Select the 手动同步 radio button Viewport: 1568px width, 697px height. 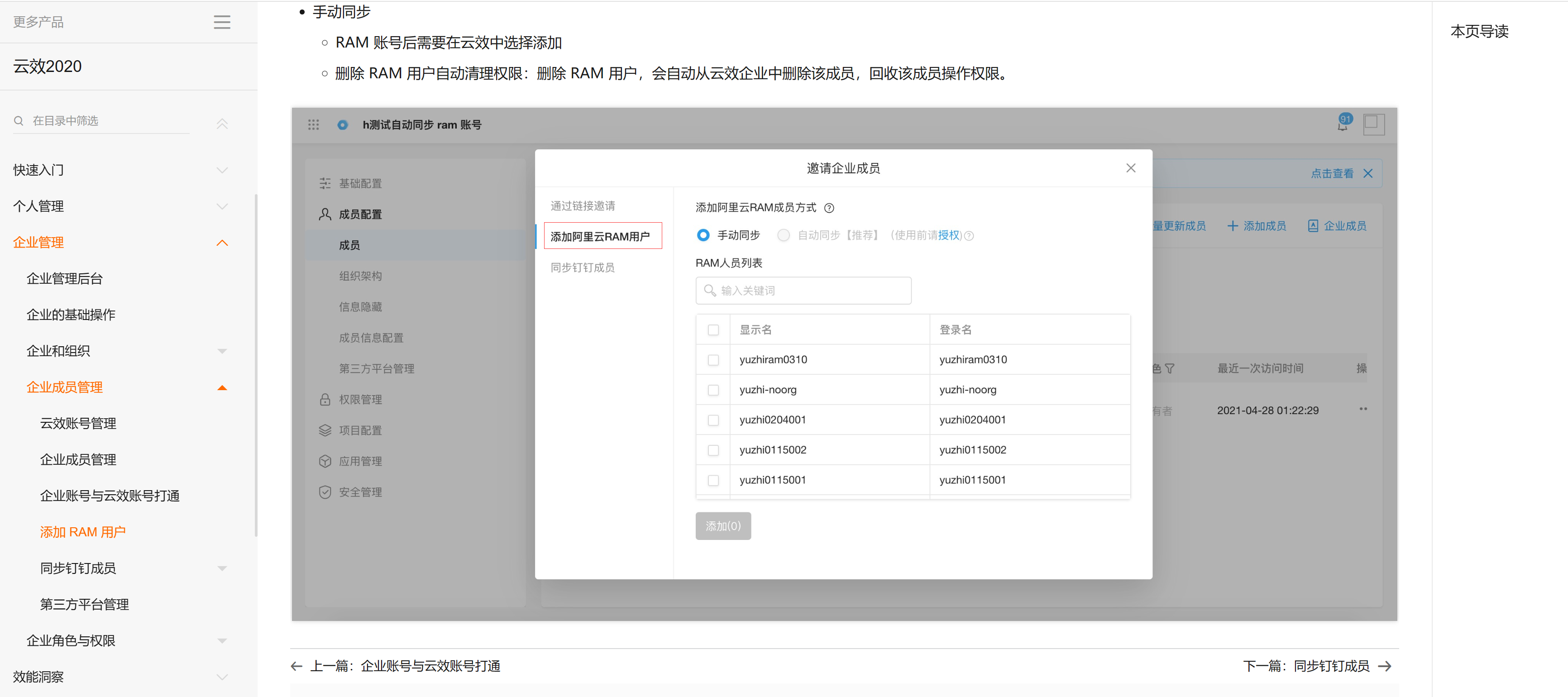[x=703, y=235]
